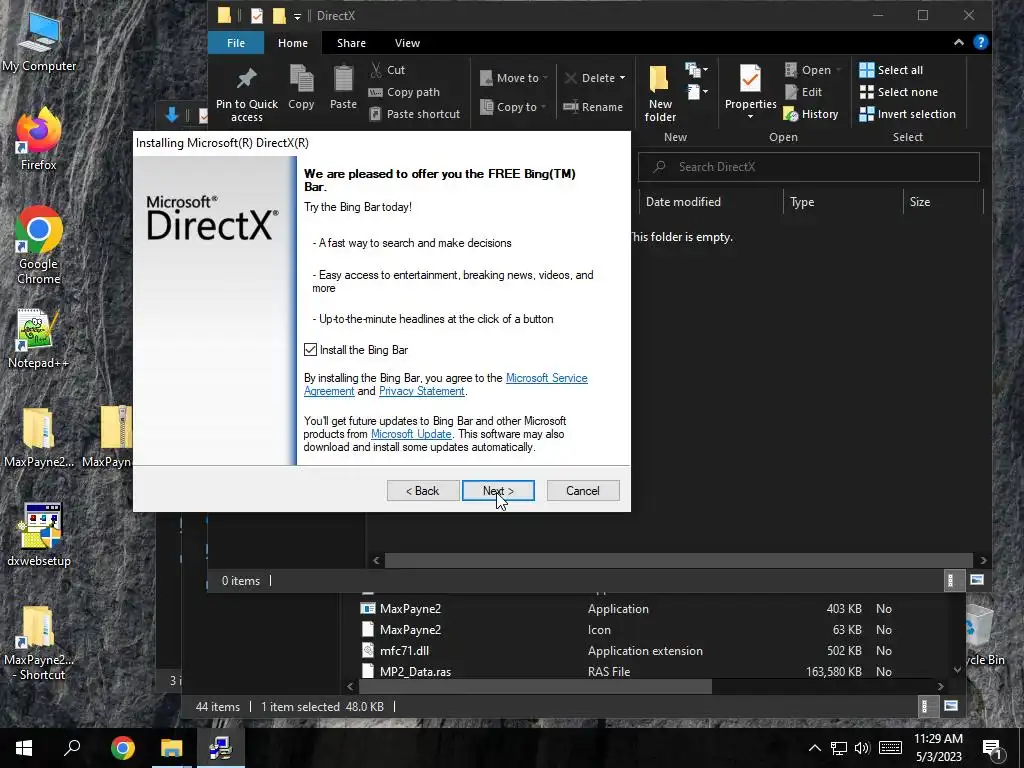The image size is (1024, 768).
Task: Click Pin to Quick access icon
Action: point(246,93)
